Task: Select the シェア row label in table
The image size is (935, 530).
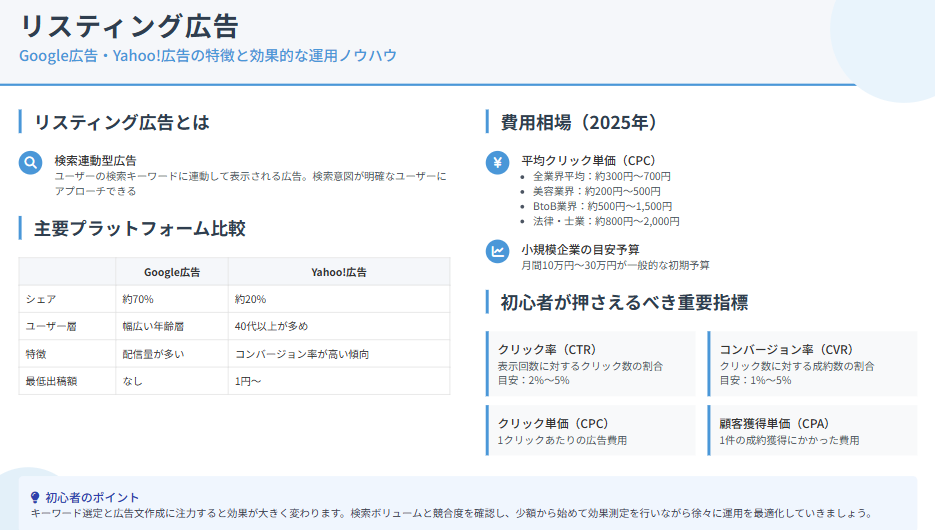Action: (x=41, y=299)
